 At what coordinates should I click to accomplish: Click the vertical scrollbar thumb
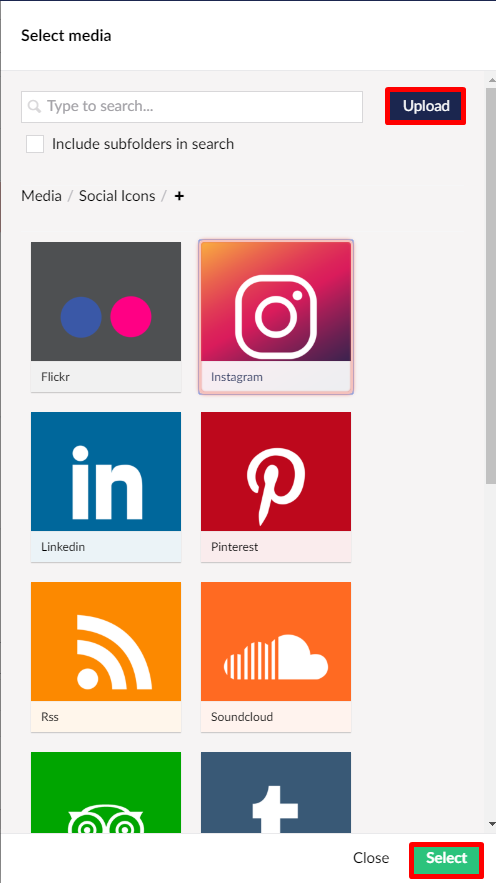pos(491,284)
